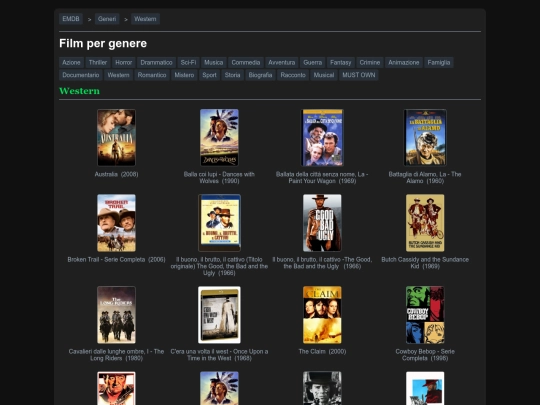Viewport: 540px width, 405px height.
Task: Select the Storia genre tag
Action: pyautogui.click(x=232, y=75)
